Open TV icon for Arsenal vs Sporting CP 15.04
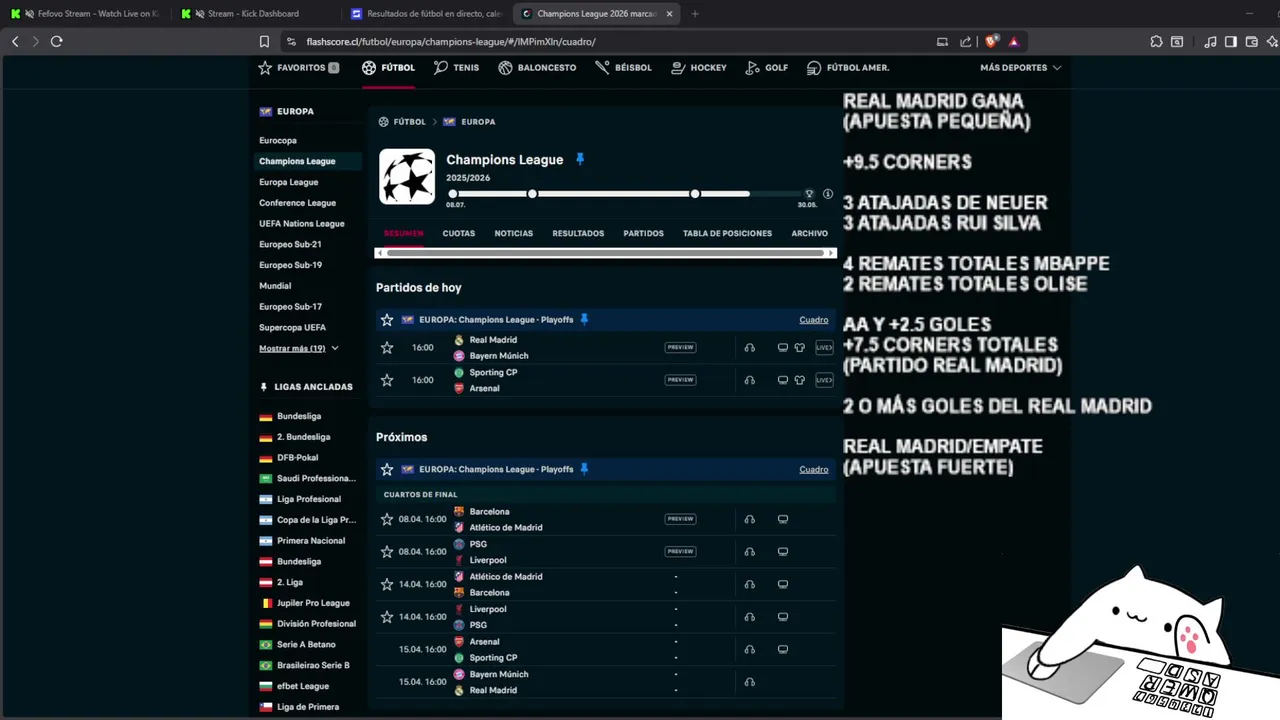The height and width of the screenshot is (720, 1280). tap(783, 649)
